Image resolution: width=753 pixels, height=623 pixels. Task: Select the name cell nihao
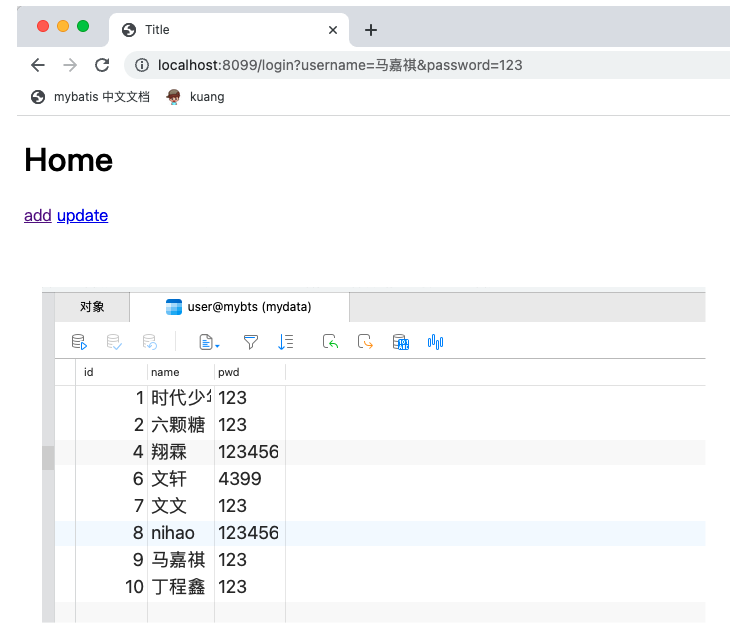pos(181,533)
